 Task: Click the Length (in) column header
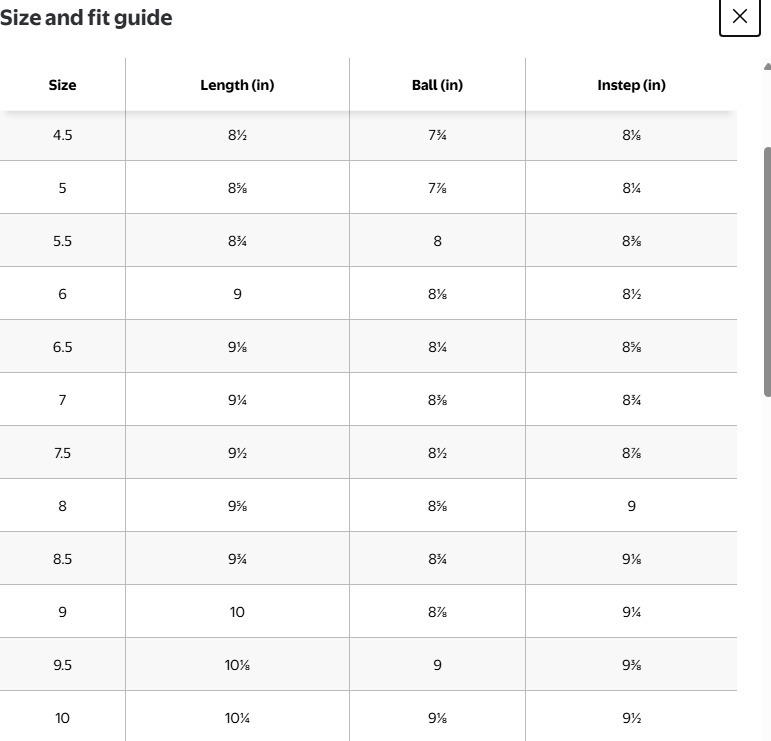237,85
